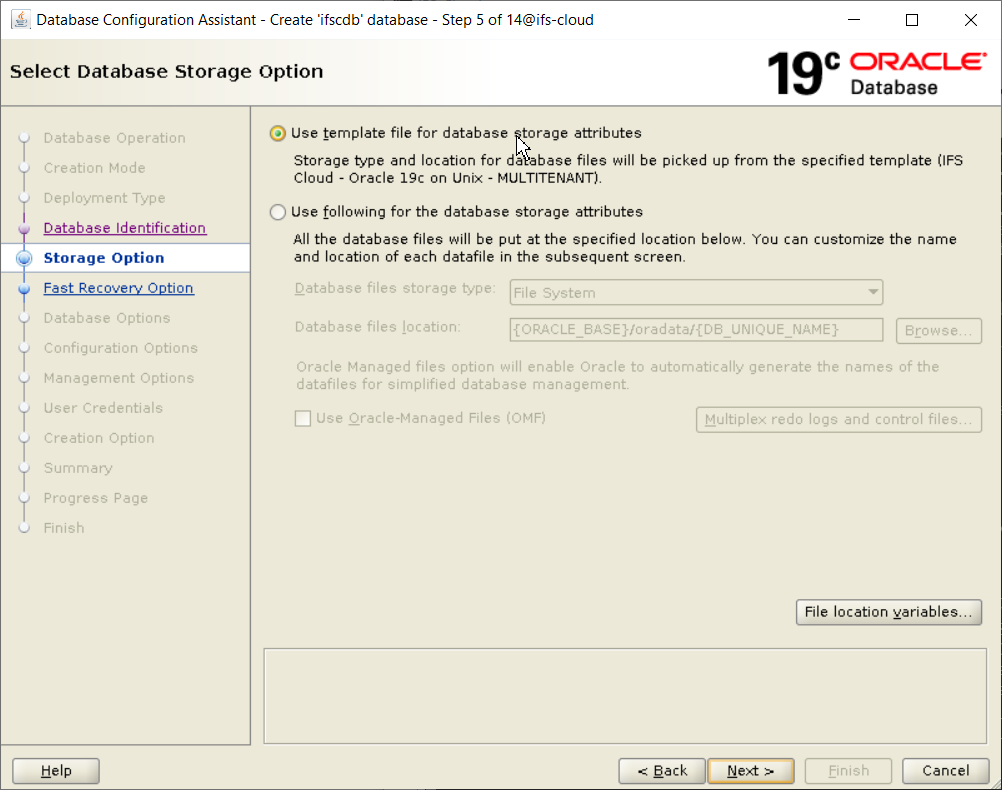The height and width of the screenshot is (790, 1002).
Task: Click the 'Database files storage type:' label
Action: (395, 289)
